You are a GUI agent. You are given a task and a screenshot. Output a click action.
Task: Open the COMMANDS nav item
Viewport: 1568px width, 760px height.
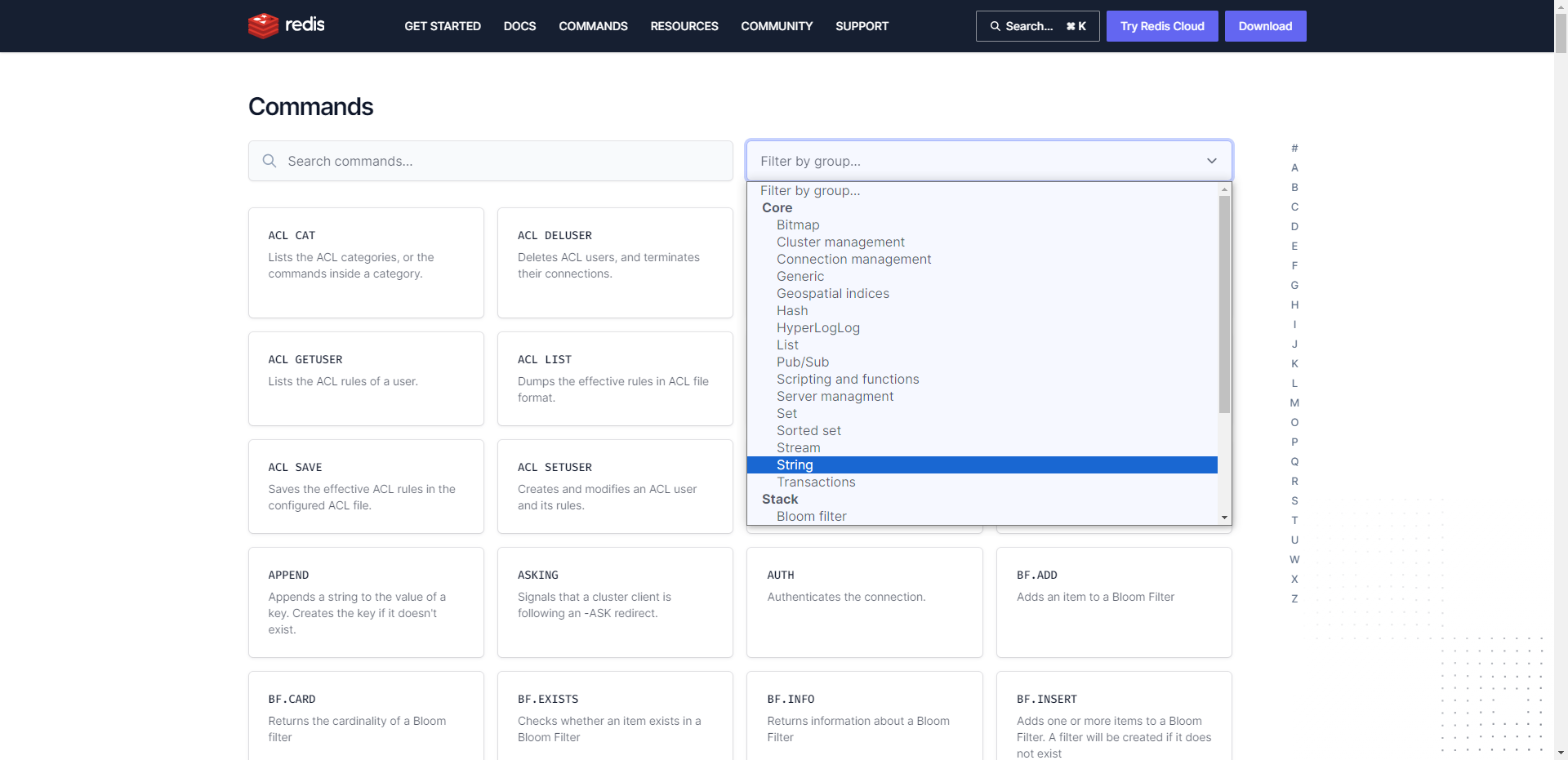(x=593, y=26)
